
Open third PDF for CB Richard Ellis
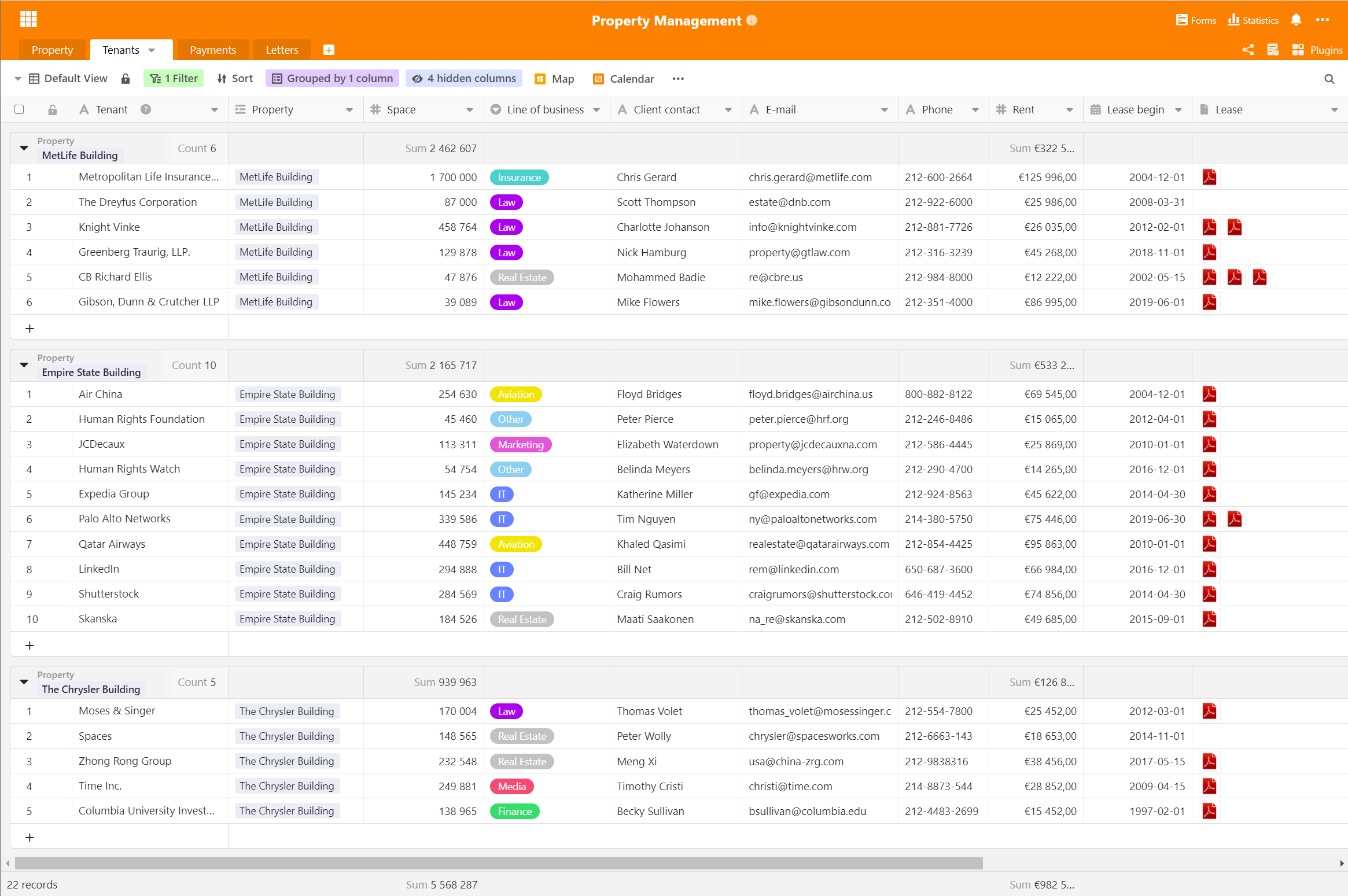click(1259, 277)
